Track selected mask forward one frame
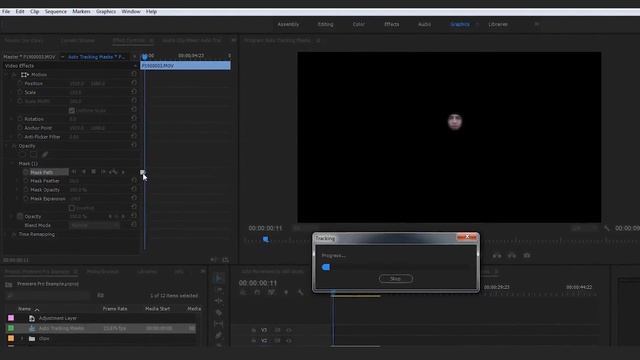 tap(103, 172)
